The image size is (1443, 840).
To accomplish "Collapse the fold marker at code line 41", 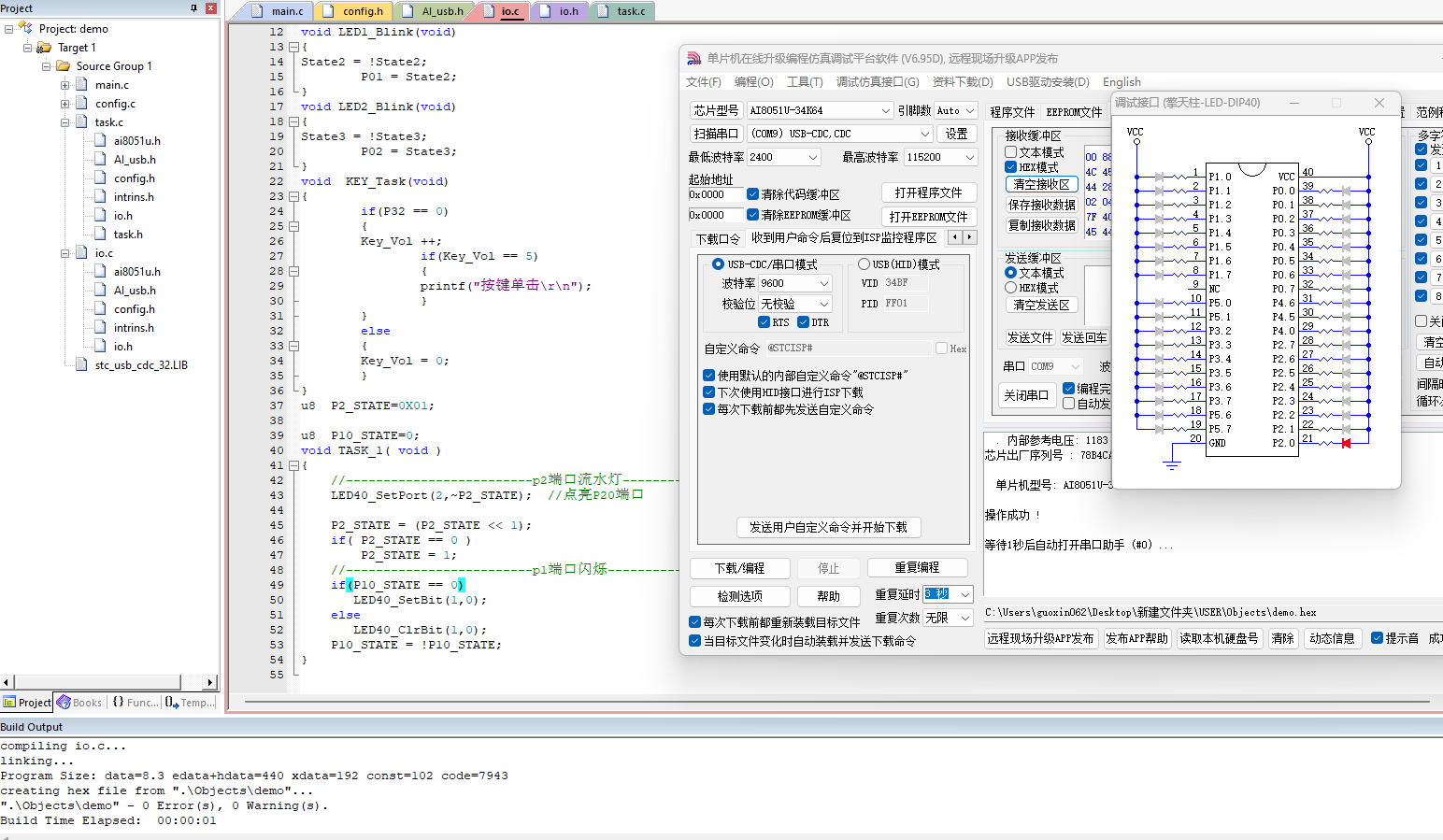I will click(x=293, y=465).
